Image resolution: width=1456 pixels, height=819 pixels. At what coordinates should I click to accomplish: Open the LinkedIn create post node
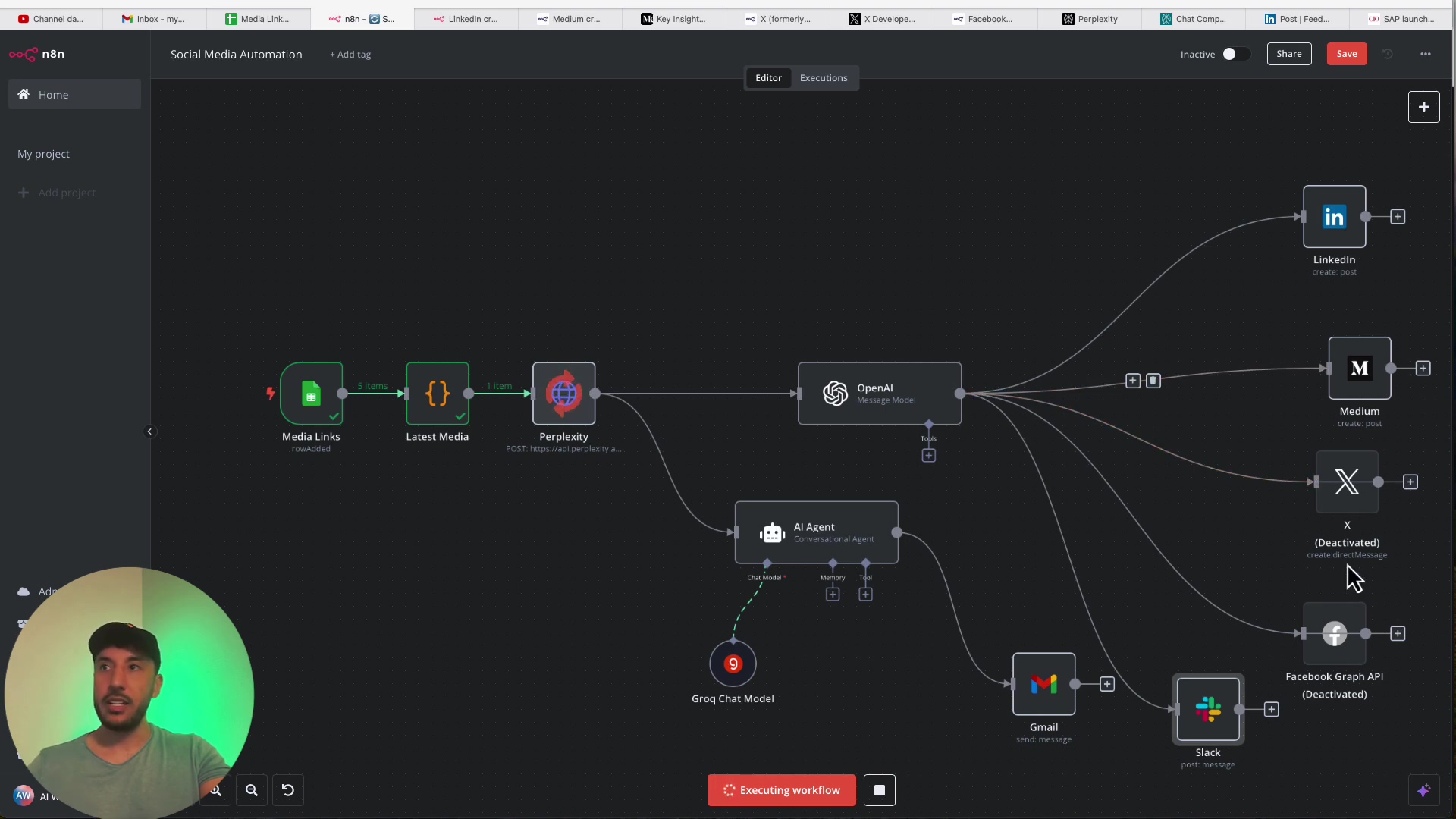[x=1335, y=217]
